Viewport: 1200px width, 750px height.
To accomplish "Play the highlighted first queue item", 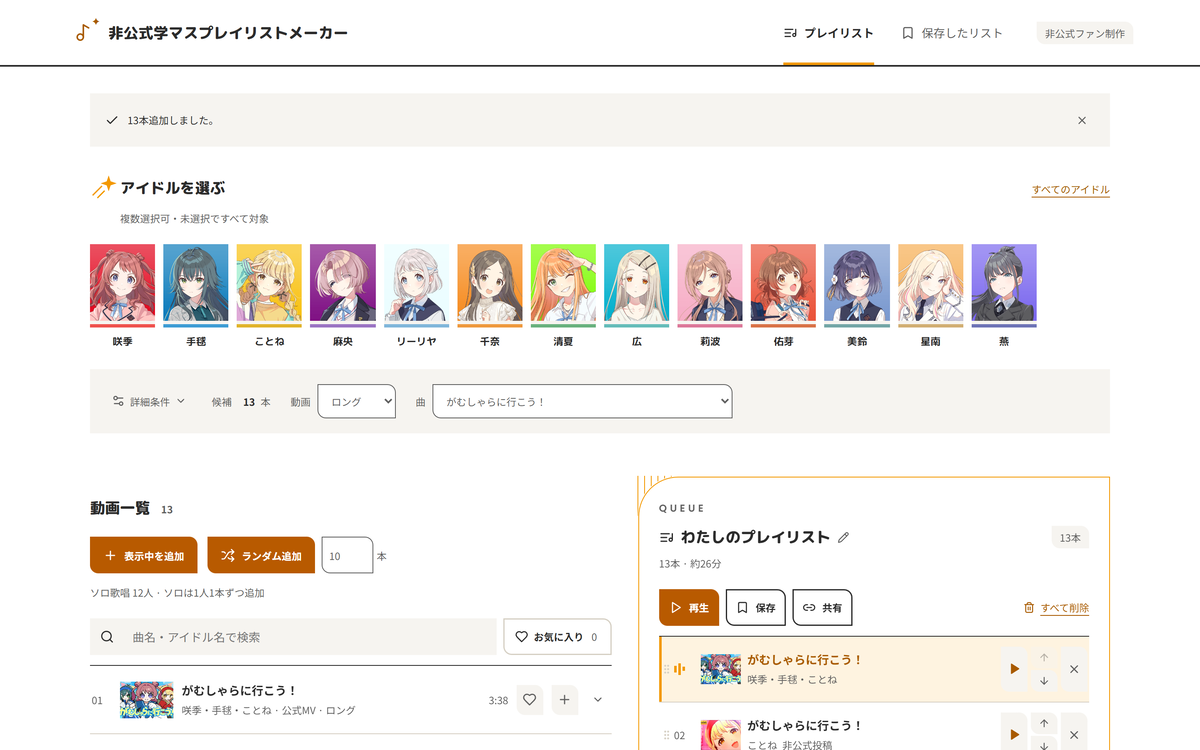I will tap(1014, 669).
